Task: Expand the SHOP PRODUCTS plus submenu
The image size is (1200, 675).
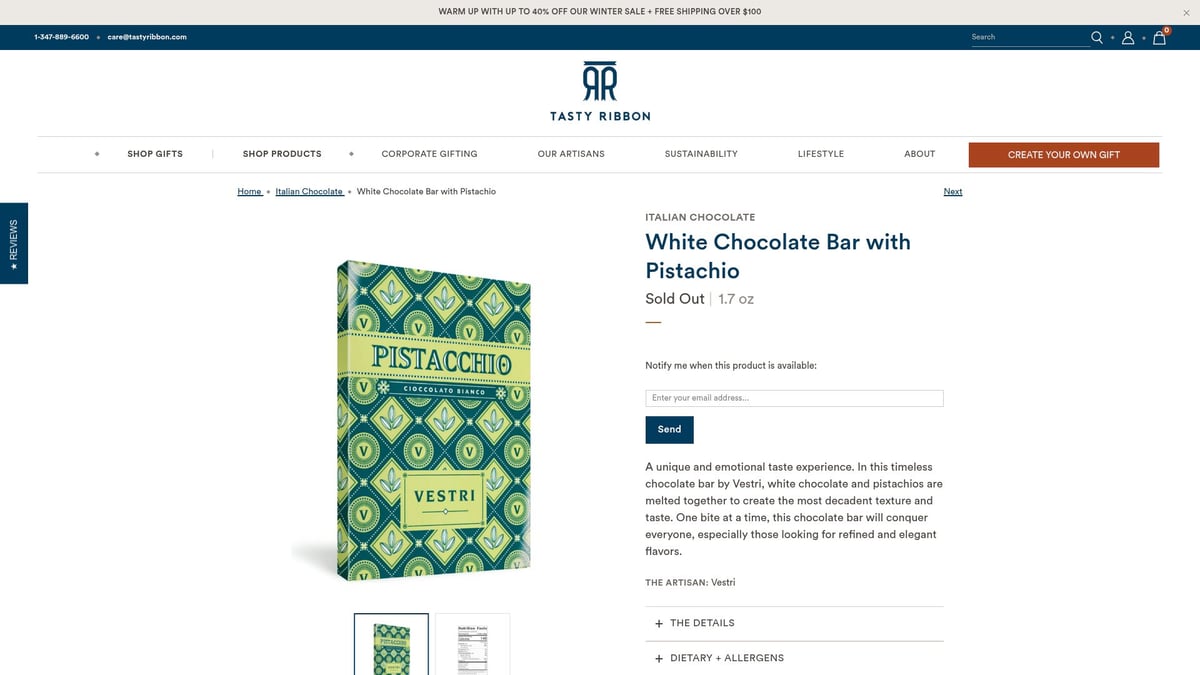Action: point(351,154)
